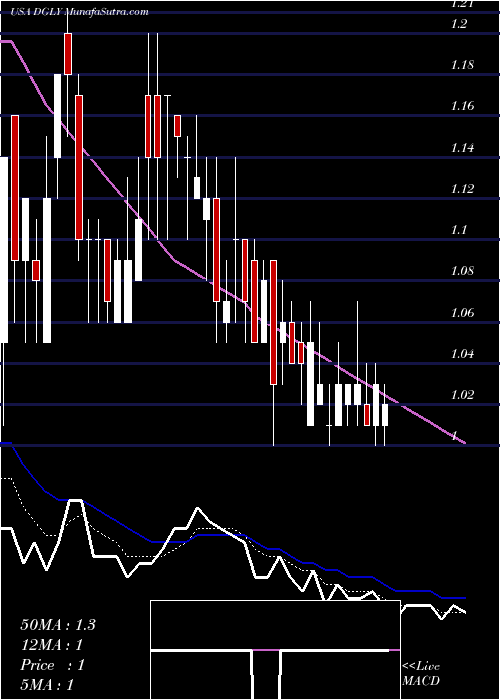The height and width of the screenshot is (700, 500).
Task: Click the 12MA : 1 readout
Action: [52, 645]
